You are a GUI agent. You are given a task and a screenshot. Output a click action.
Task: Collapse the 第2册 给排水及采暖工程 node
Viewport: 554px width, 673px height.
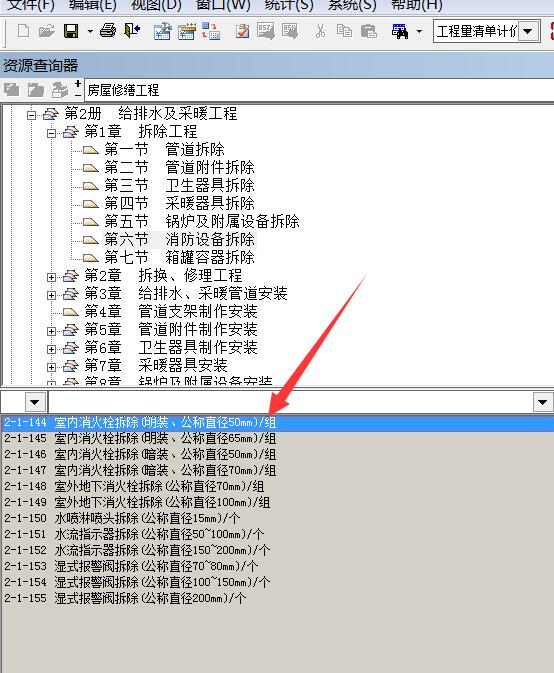31,115
